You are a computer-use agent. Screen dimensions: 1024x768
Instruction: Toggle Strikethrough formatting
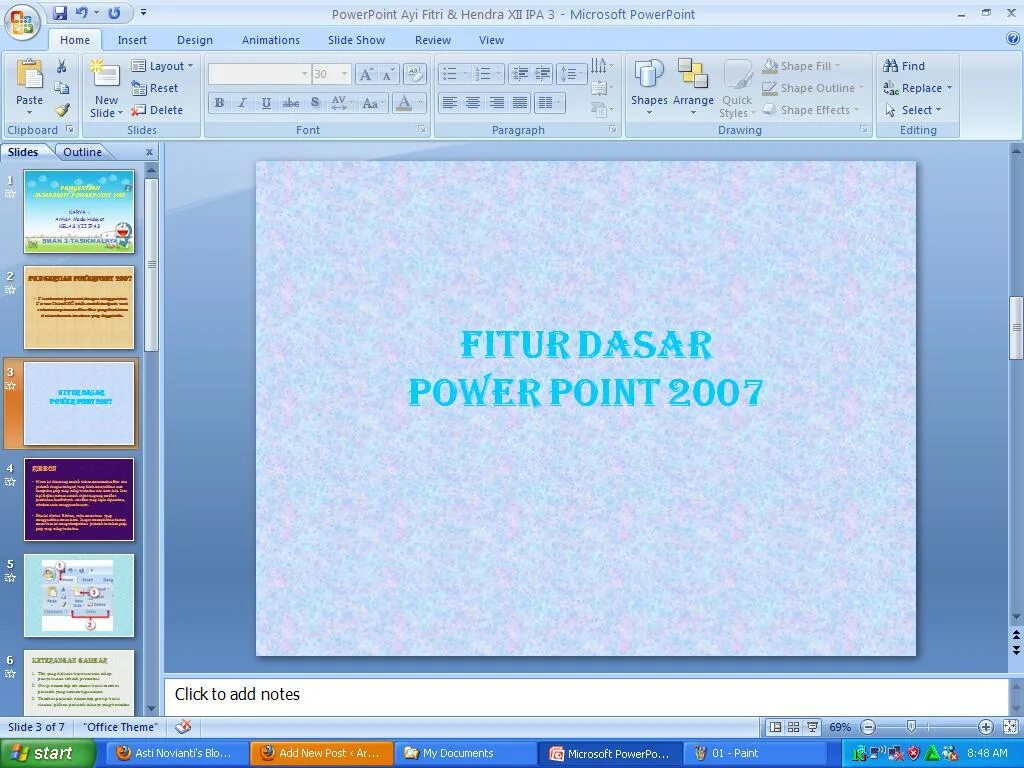(291, 103)
